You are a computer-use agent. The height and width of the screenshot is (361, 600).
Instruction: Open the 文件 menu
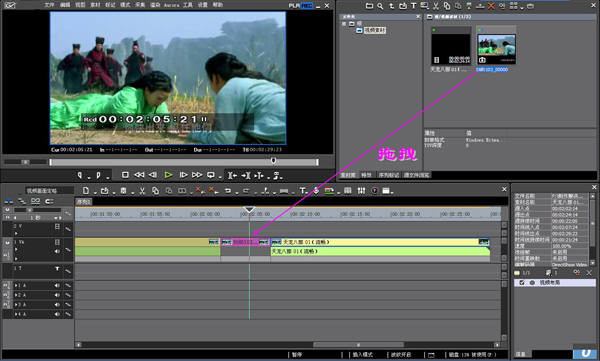(x=49, y=5)
